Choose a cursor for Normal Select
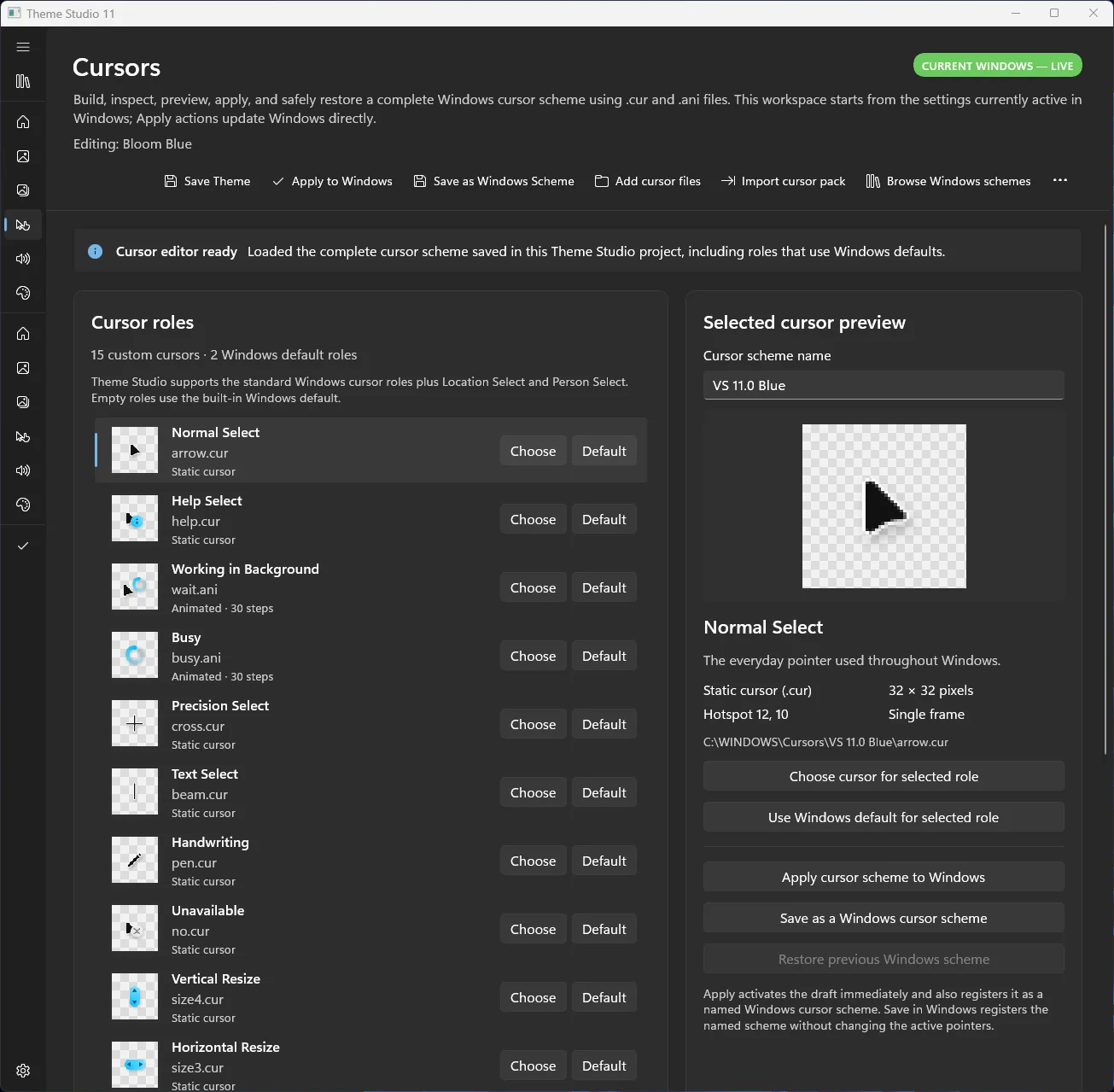Screen dimensions: 1114x1092 coord(533,451)
